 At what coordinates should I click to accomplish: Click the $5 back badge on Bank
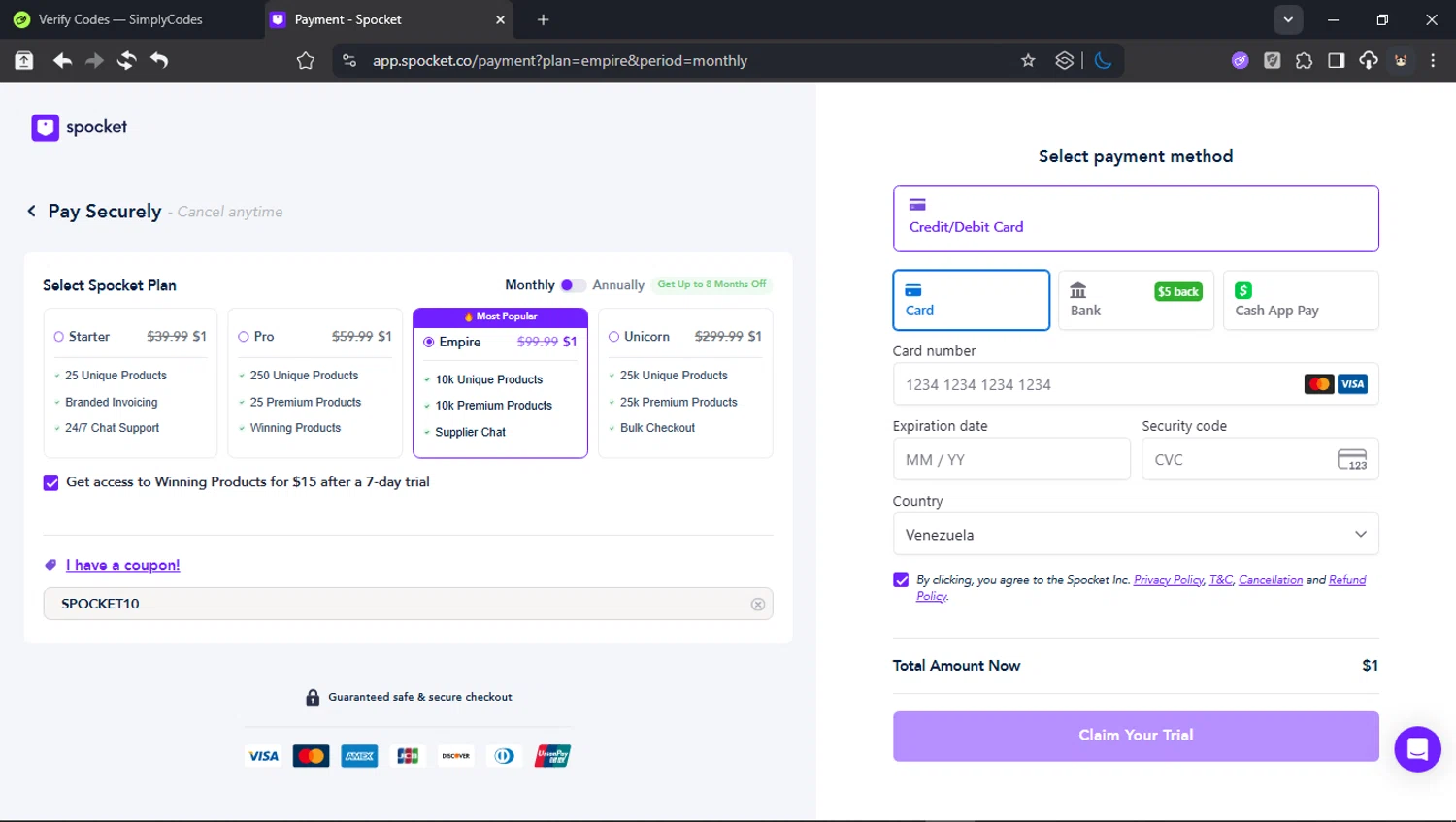pyautogui.click(x=1178, y=291)
